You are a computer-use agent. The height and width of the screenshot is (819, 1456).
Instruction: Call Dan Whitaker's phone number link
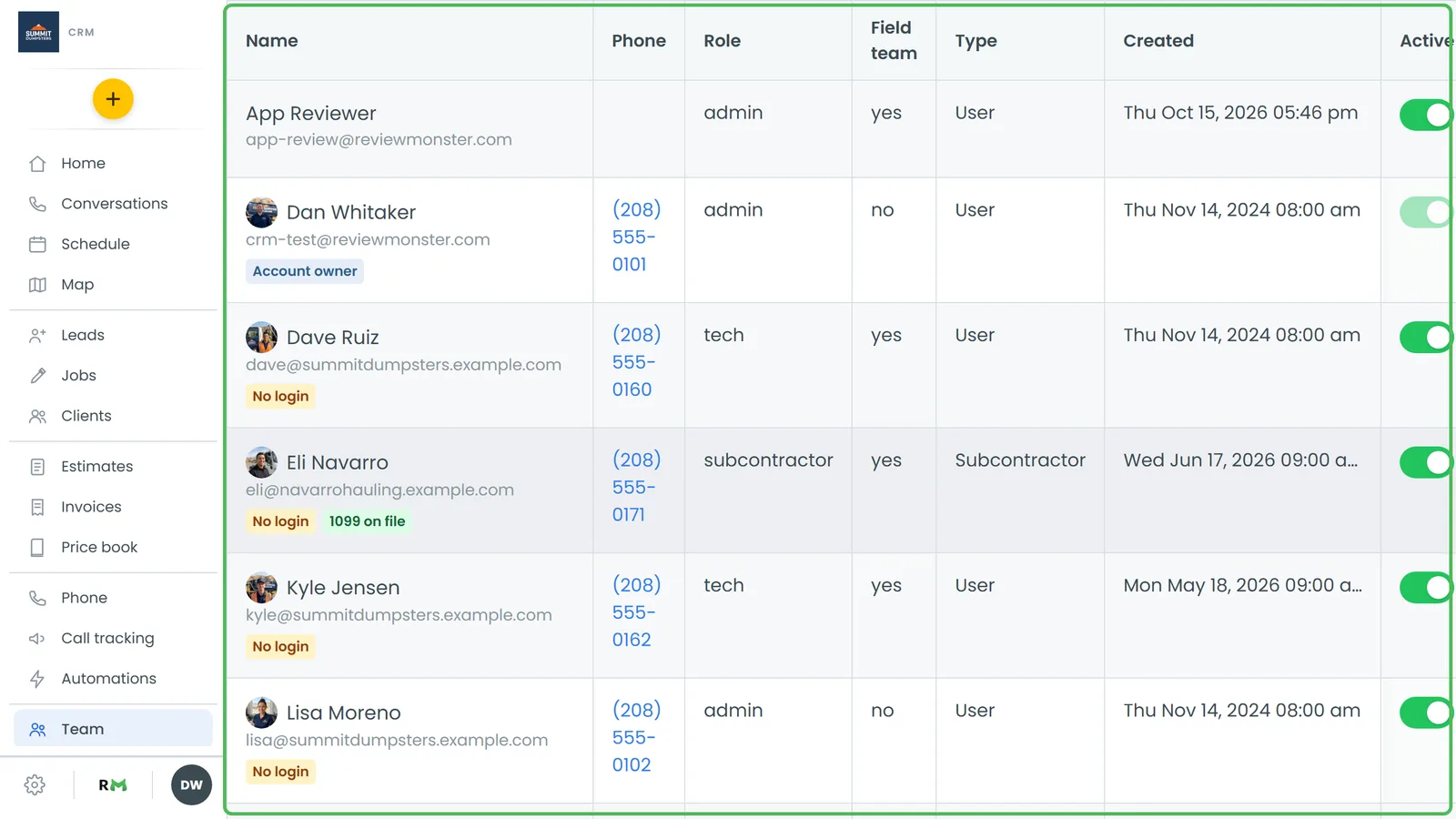pyautogui.click(x=636, y=237)
